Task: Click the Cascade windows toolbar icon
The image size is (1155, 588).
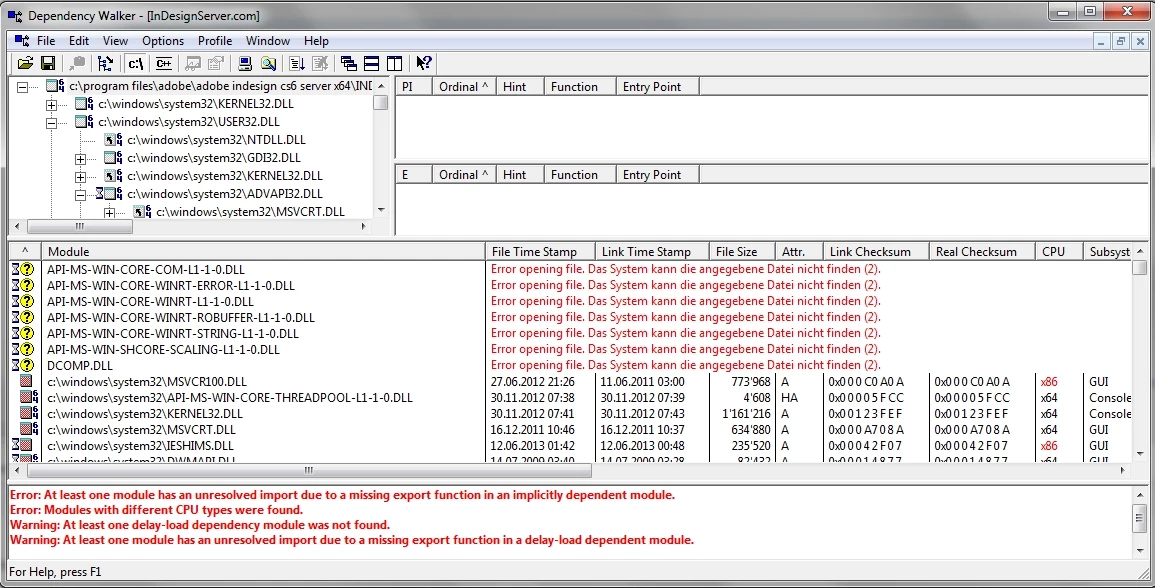Action: pyautogui.click(x=348, y=63)
